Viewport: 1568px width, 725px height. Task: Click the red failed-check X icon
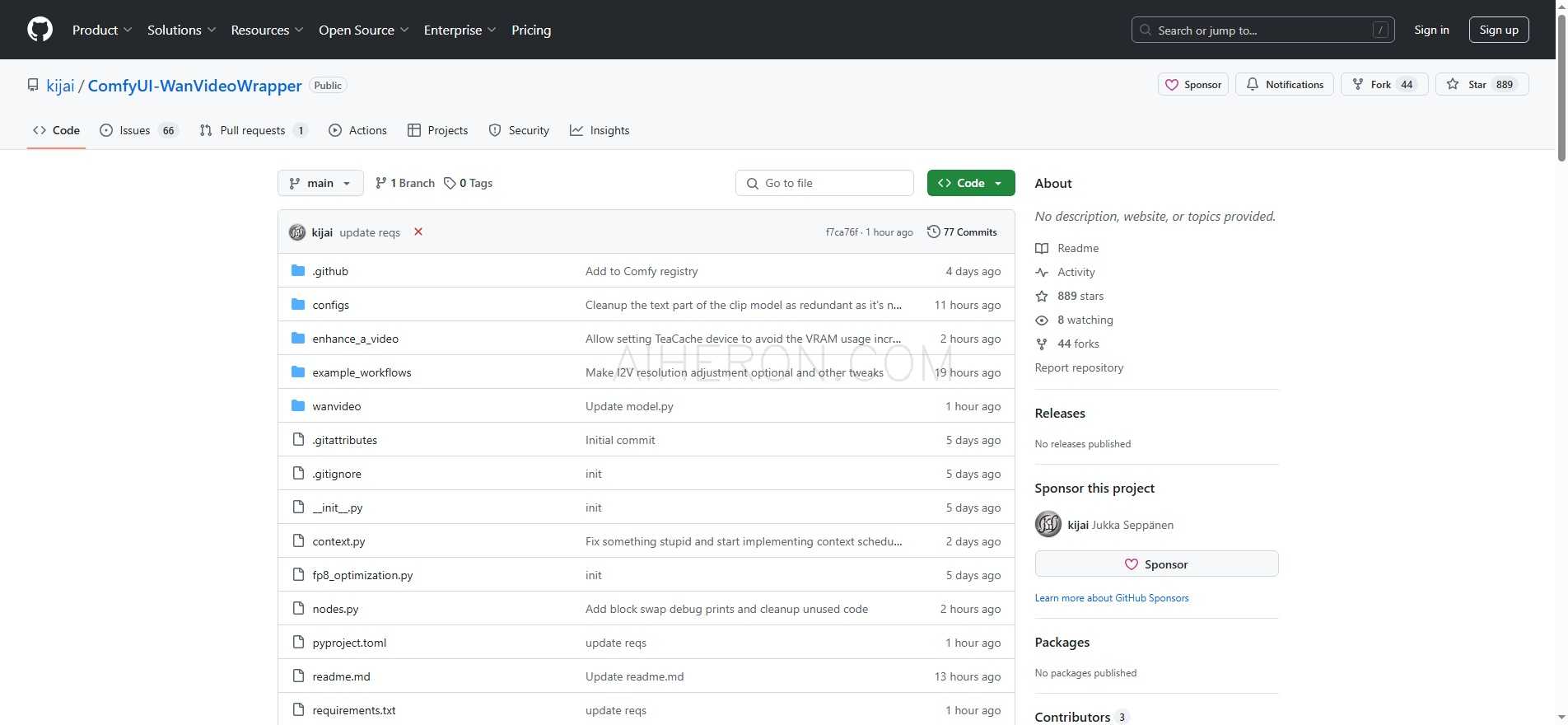[418, 232]
